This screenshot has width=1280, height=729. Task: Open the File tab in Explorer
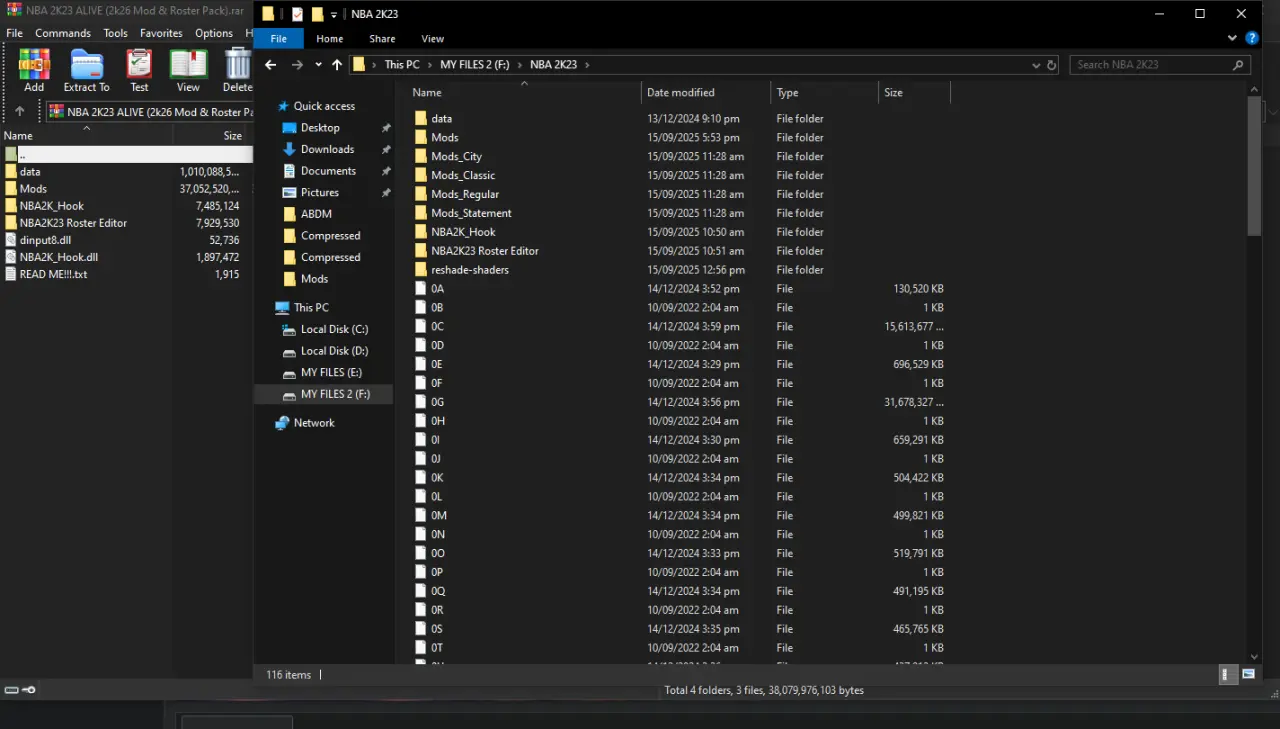click(279, 39)
